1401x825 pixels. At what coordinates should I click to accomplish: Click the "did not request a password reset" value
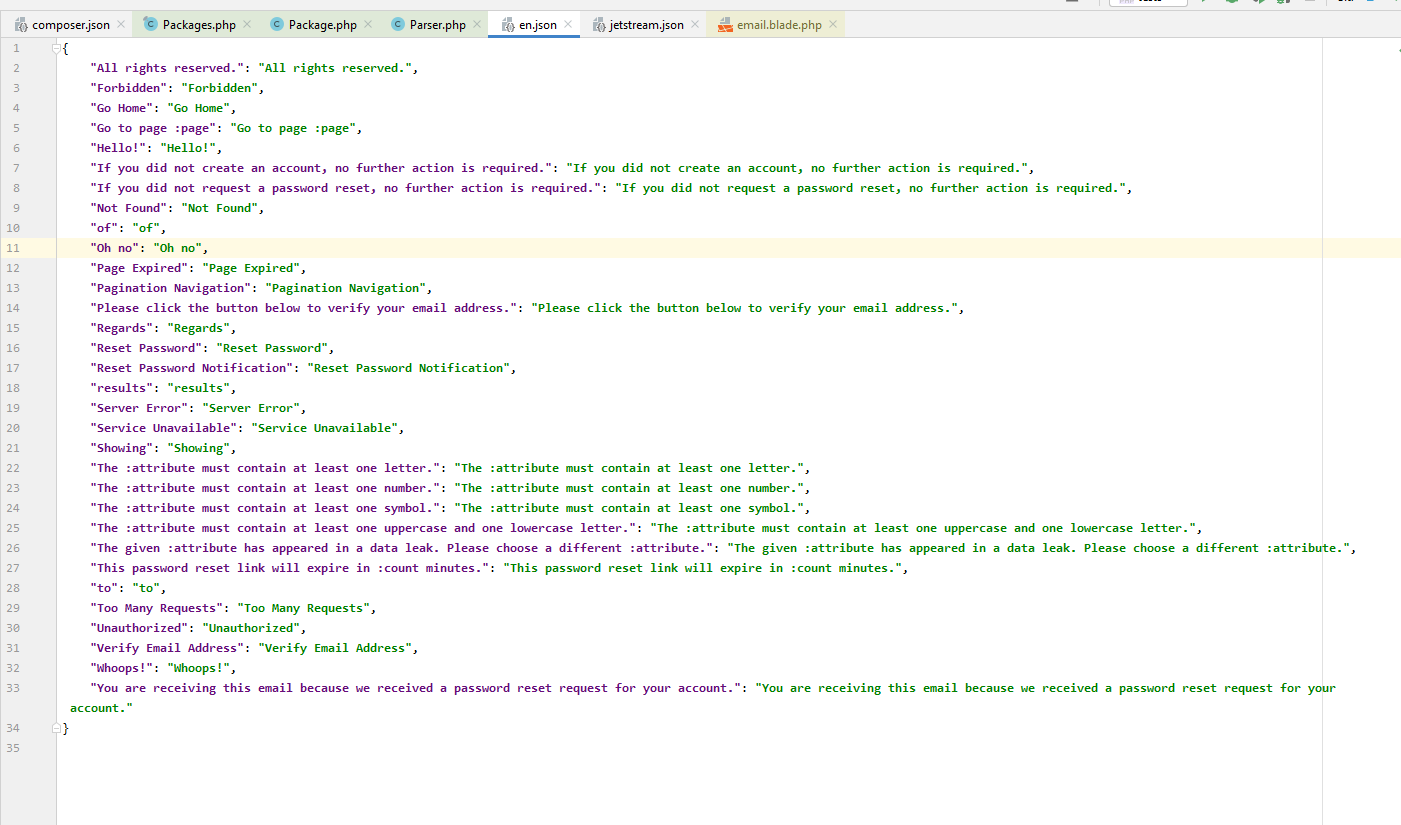pyautogui.click(x=870, y=188)
